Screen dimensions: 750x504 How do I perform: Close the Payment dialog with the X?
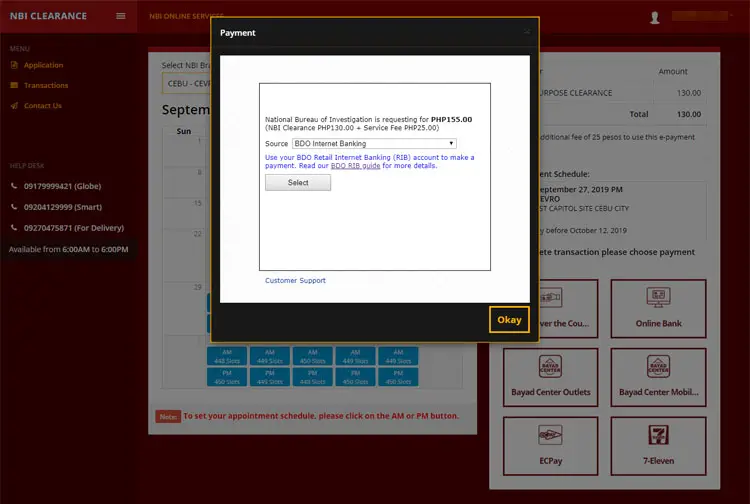coord(527,32)
